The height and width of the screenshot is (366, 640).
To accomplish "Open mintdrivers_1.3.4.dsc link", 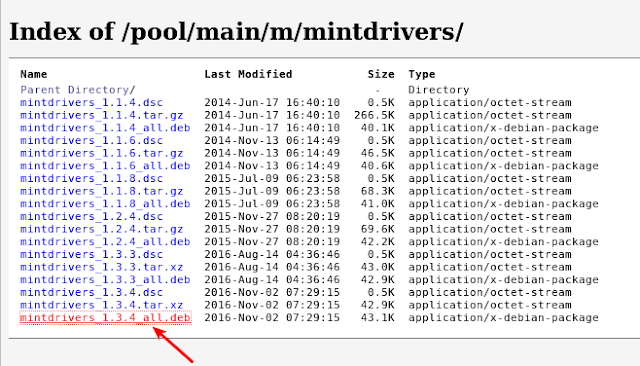I will click(x=91, y=292).
